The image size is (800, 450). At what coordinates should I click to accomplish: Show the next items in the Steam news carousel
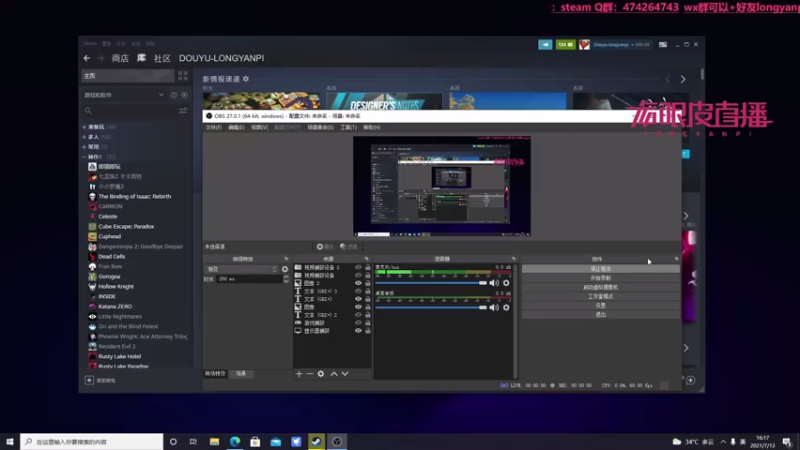click(683, 80)
